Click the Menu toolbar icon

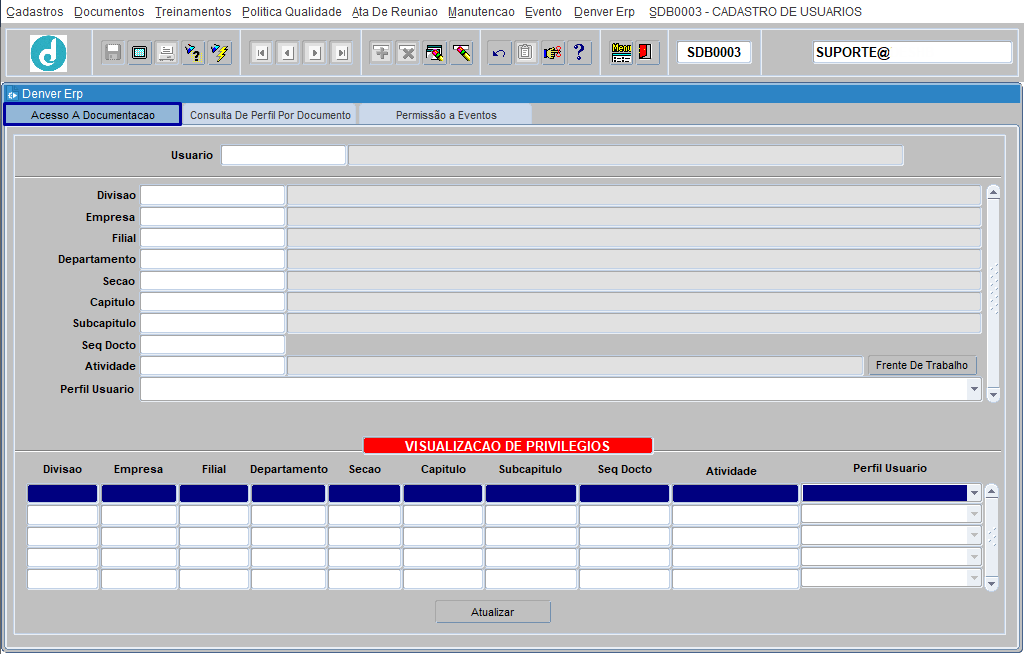[x=621, y=52]
